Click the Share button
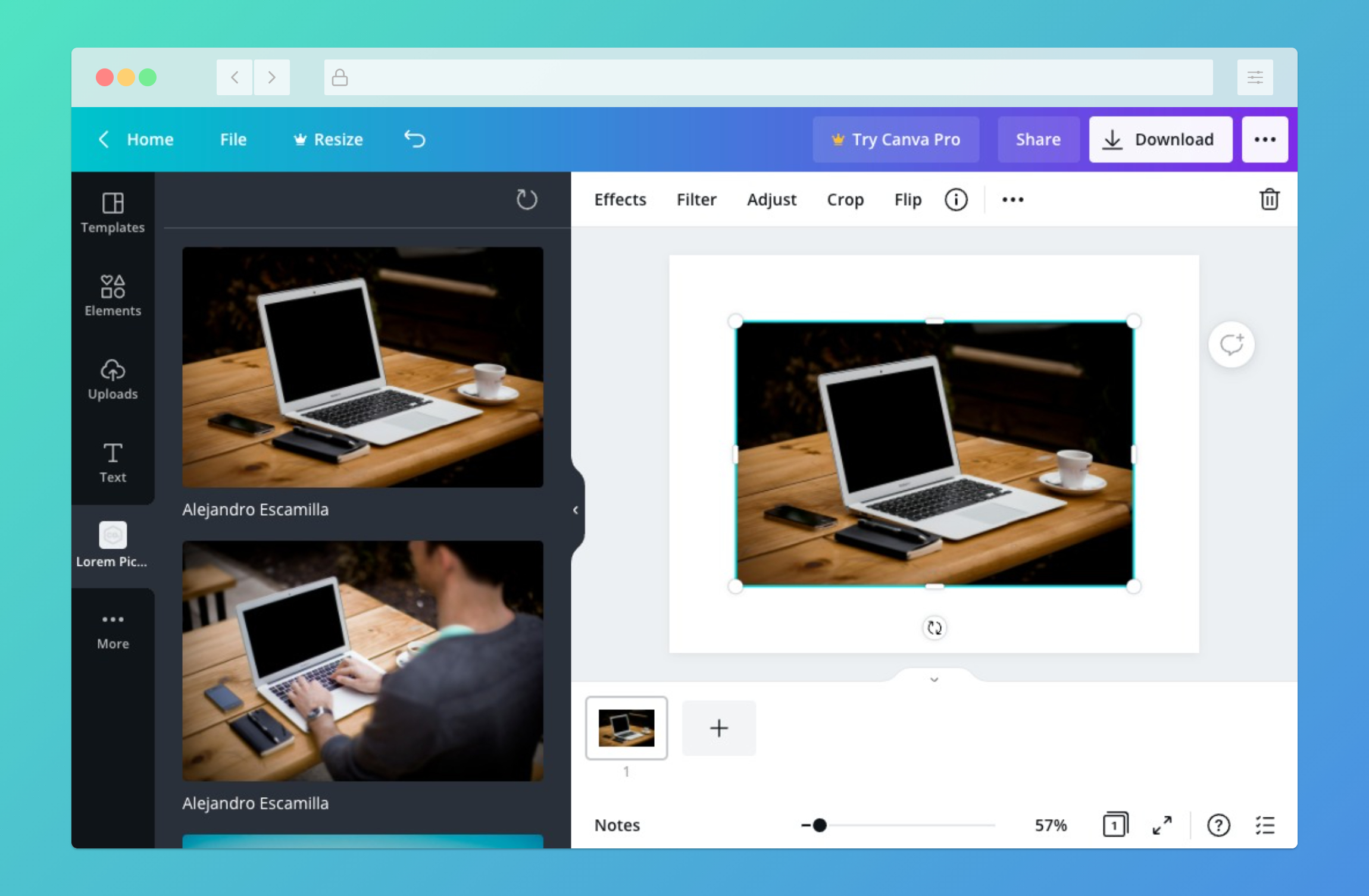 tap(1038, 139)
